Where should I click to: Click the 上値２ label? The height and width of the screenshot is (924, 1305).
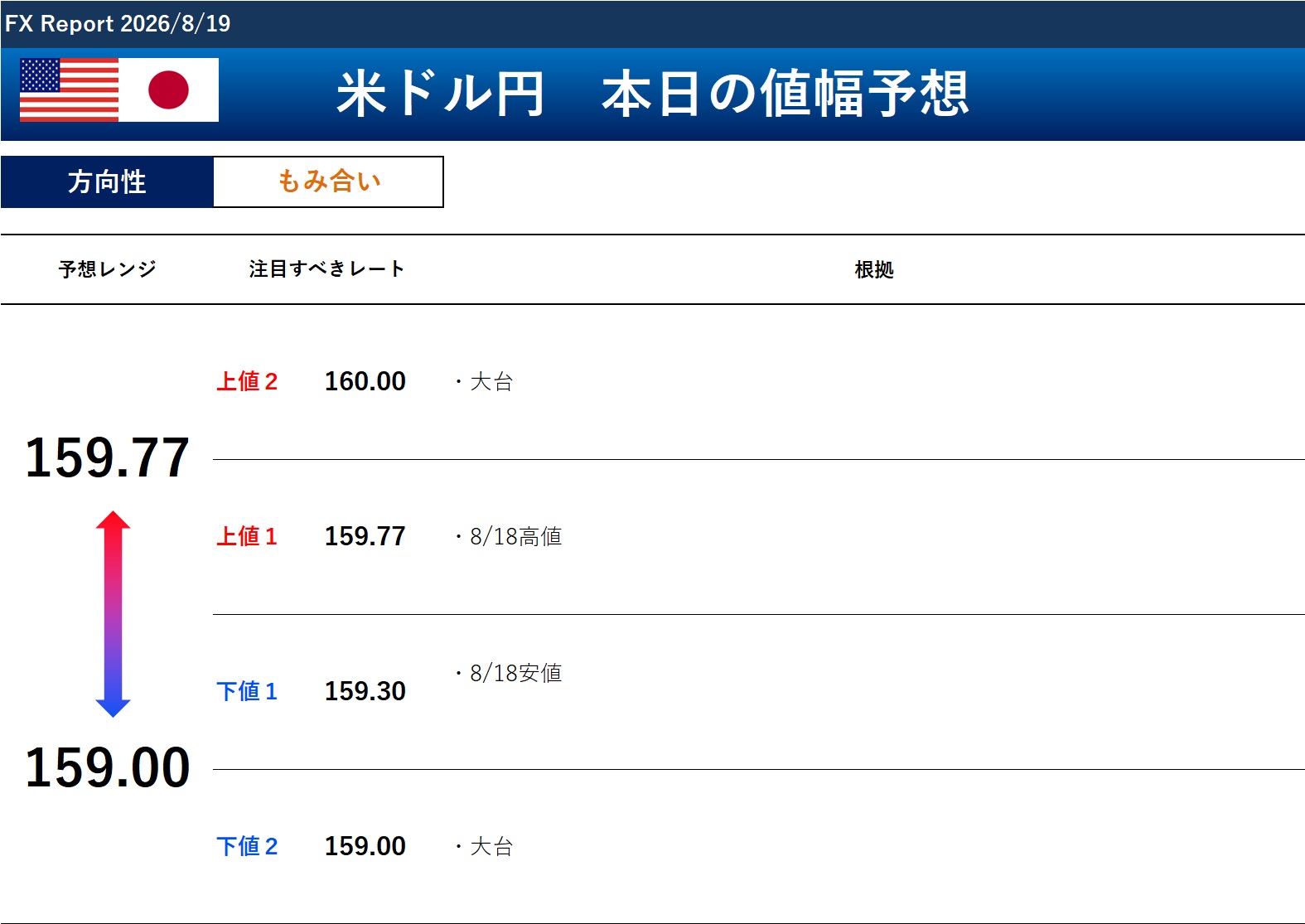tap(247, 381)
